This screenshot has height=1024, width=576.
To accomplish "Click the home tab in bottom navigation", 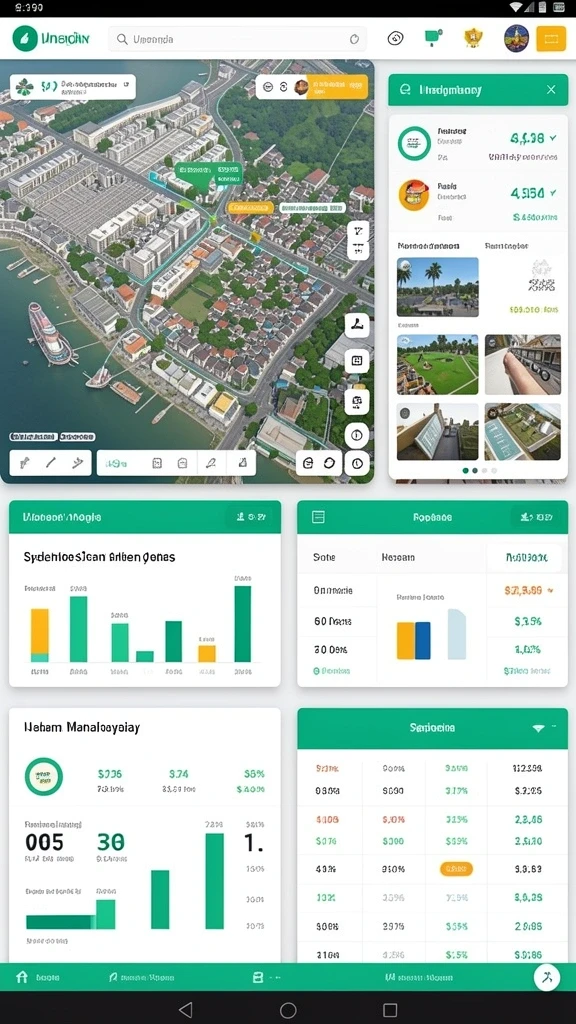I will click(22, 977).
